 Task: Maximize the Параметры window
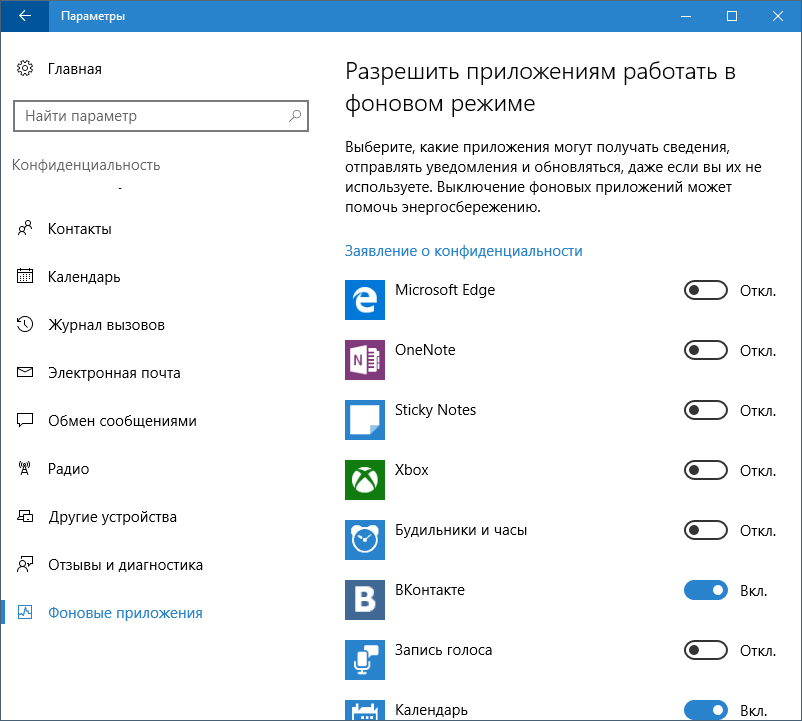click(732, 16)
